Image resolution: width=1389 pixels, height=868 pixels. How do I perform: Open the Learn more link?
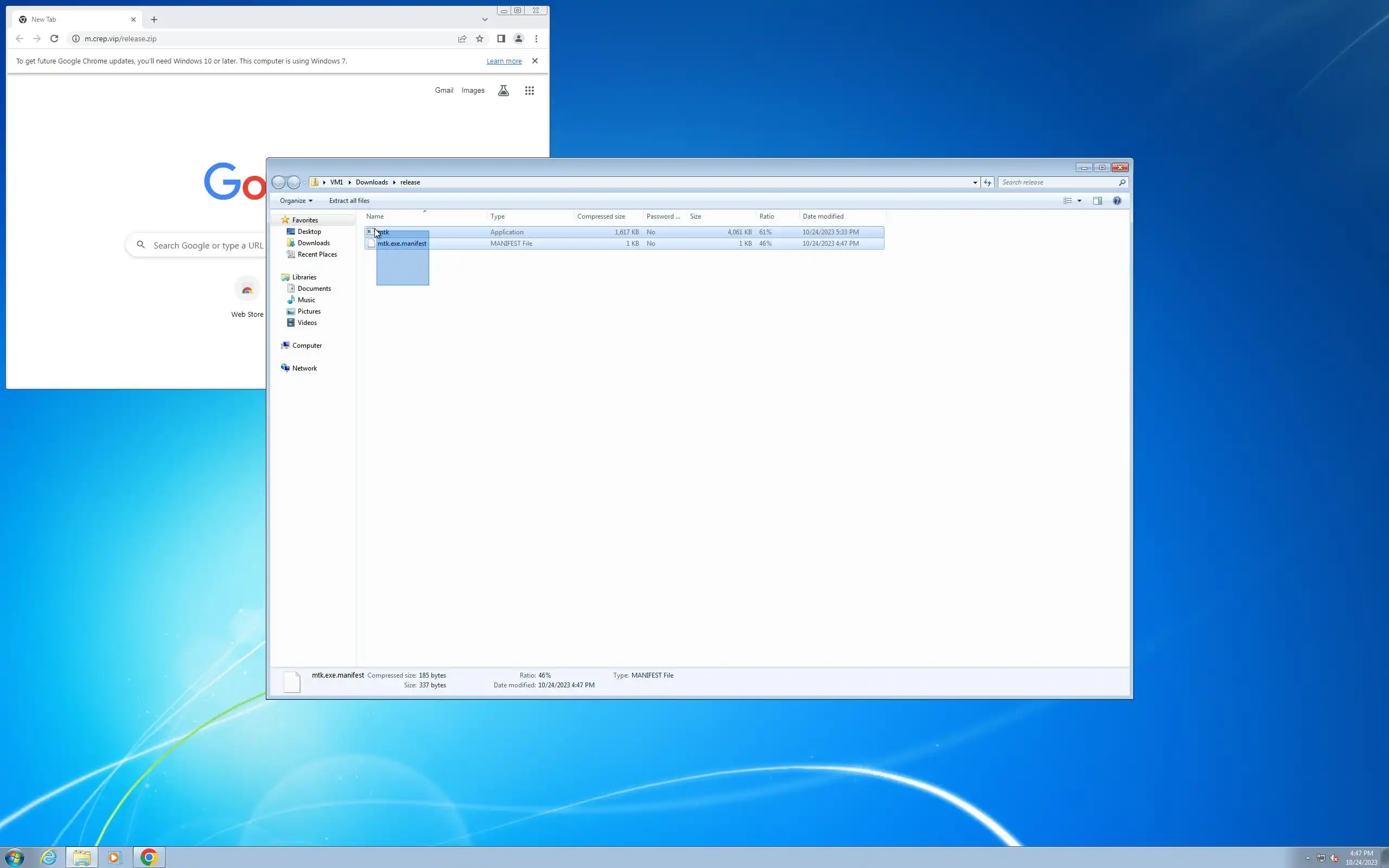point(504,61)
